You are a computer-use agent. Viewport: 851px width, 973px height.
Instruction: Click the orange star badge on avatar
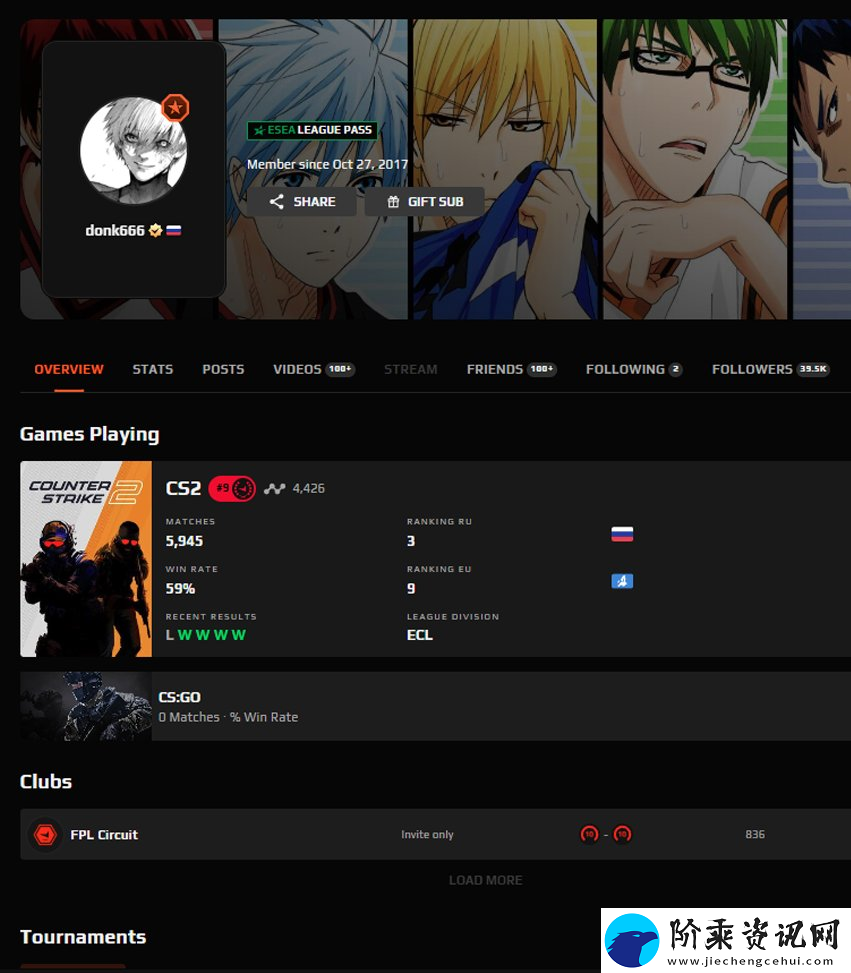pos(175,107)
